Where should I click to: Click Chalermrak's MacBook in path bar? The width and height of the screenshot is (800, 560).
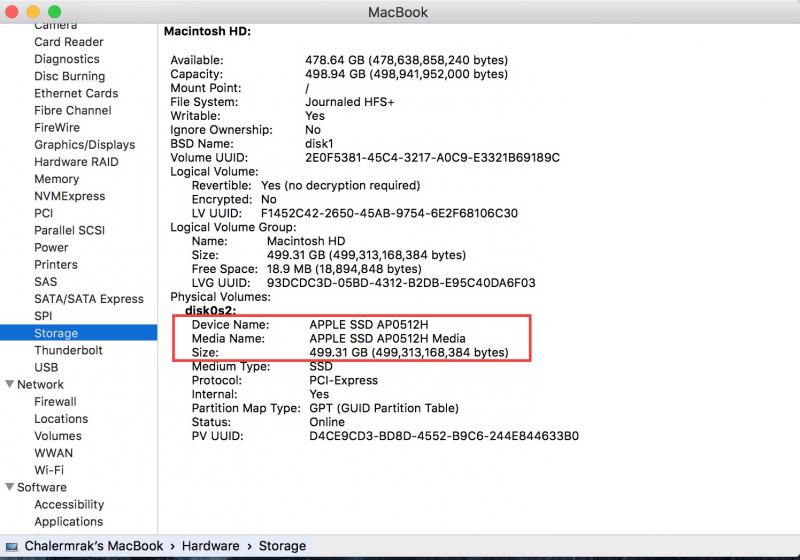coord(94,546)
